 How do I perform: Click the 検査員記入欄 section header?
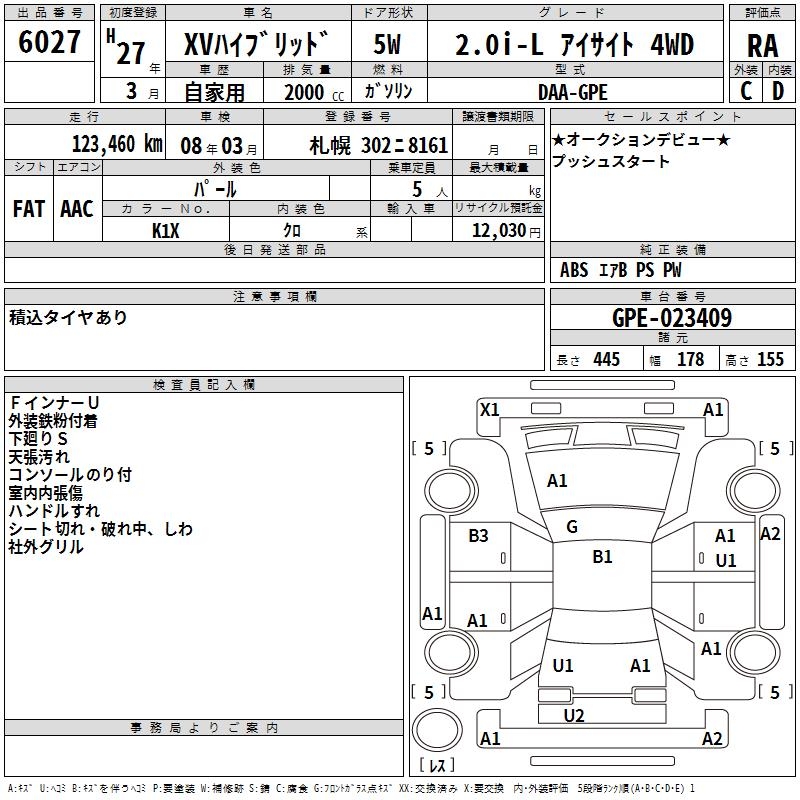coord(204,385)
